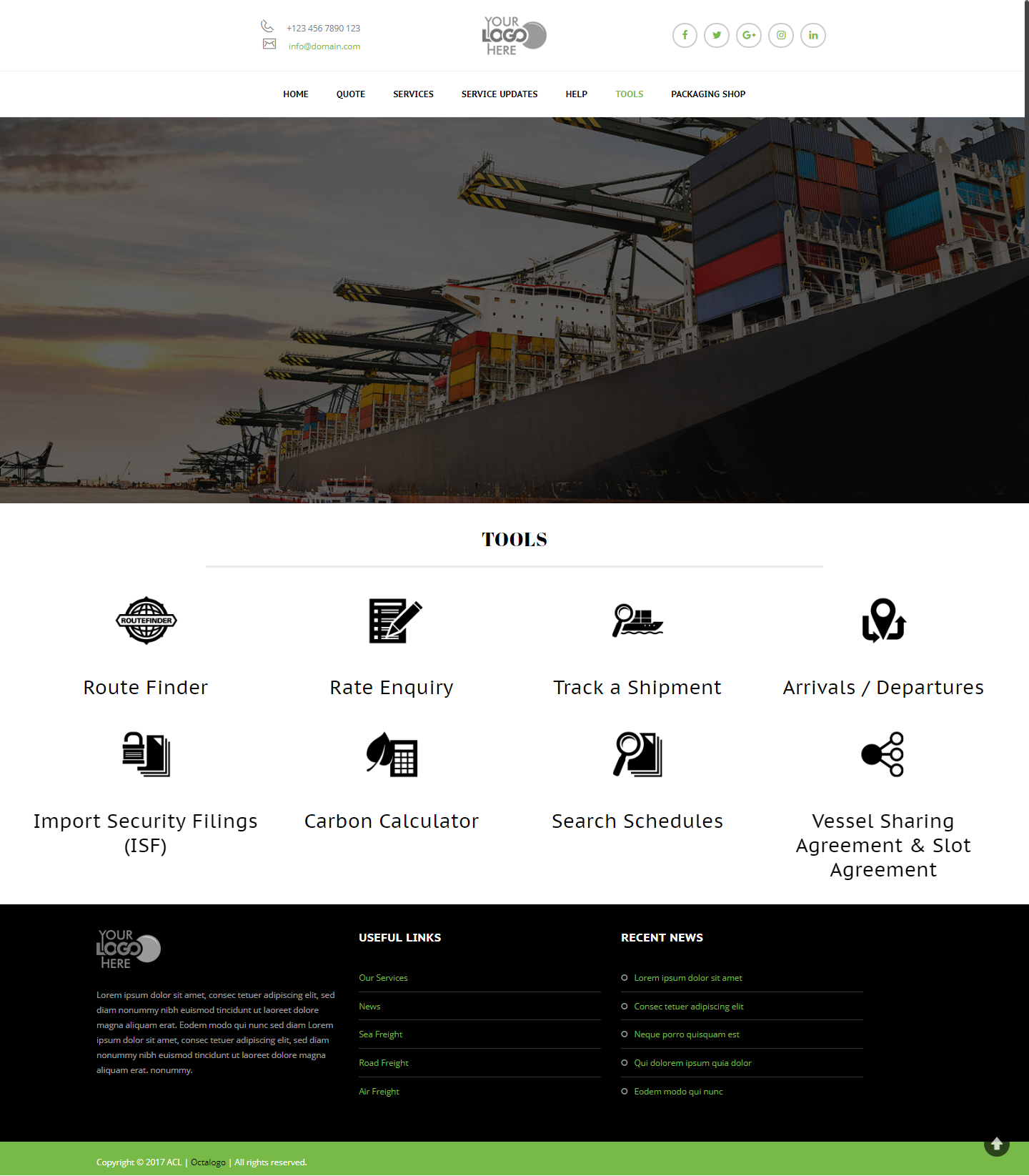Viewport: 1029px width, 1176px height.
Task: Open the Import Security Filings padlock icon
Action: point(146,754)
